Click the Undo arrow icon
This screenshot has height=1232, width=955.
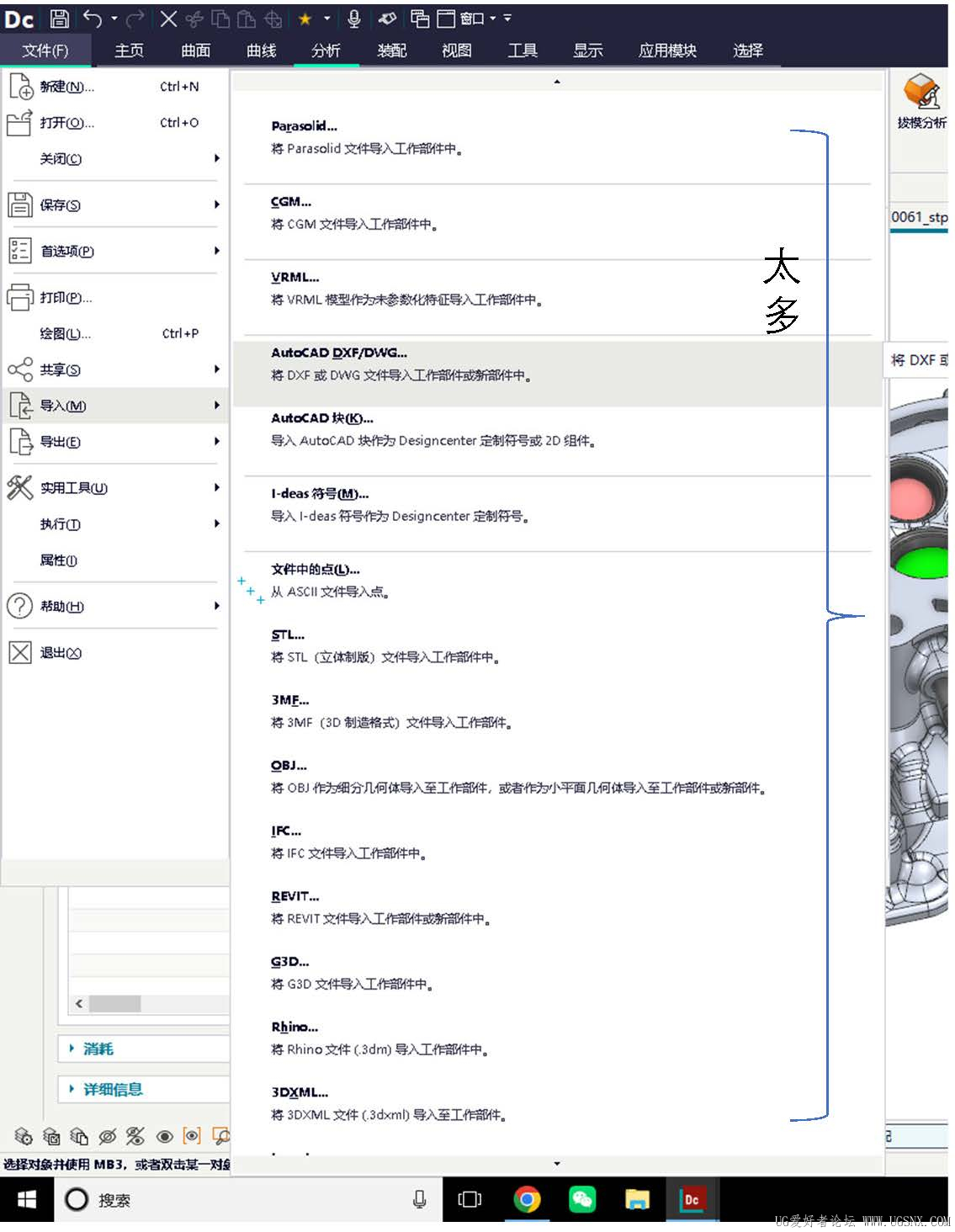point(94,19)
